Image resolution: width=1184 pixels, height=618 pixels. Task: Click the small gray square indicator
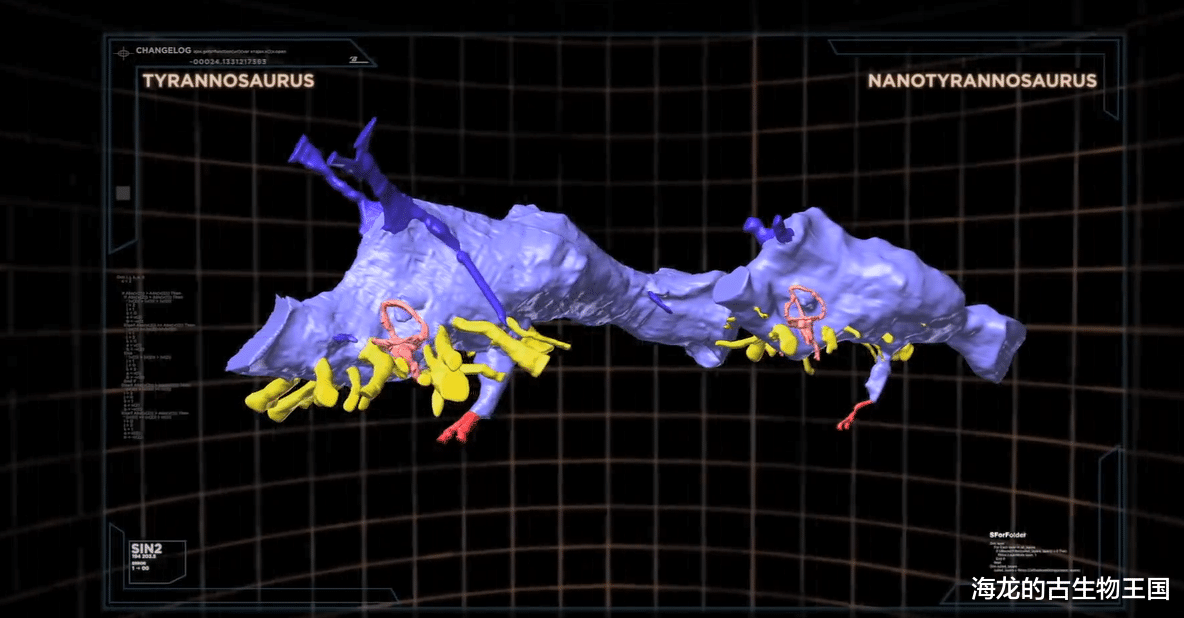click(123, 193)
